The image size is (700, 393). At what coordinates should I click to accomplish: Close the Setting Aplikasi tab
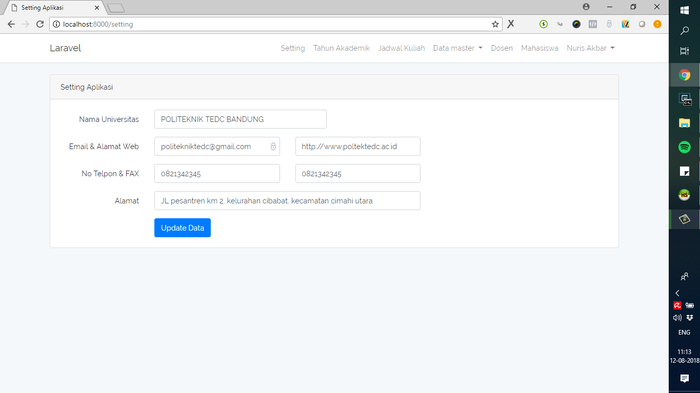coord(97,8)
